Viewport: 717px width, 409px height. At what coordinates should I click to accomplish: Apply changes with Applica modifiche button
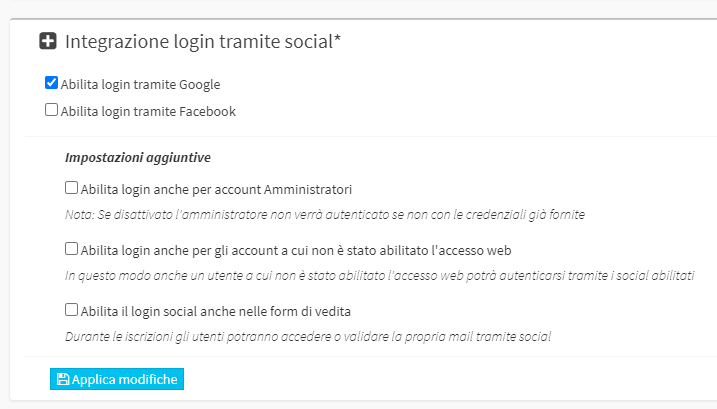pos(117,379)
